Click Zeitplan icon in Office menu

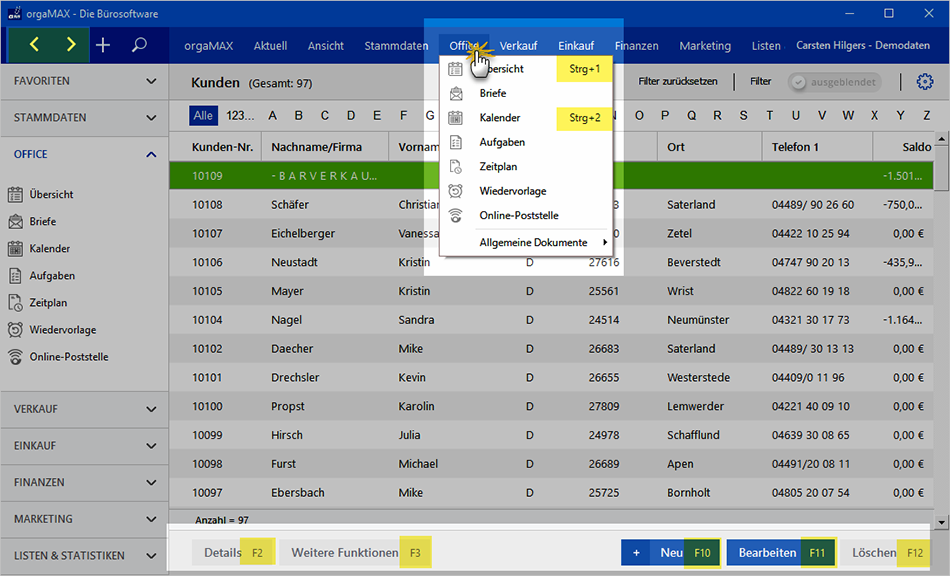click(456, 167)
